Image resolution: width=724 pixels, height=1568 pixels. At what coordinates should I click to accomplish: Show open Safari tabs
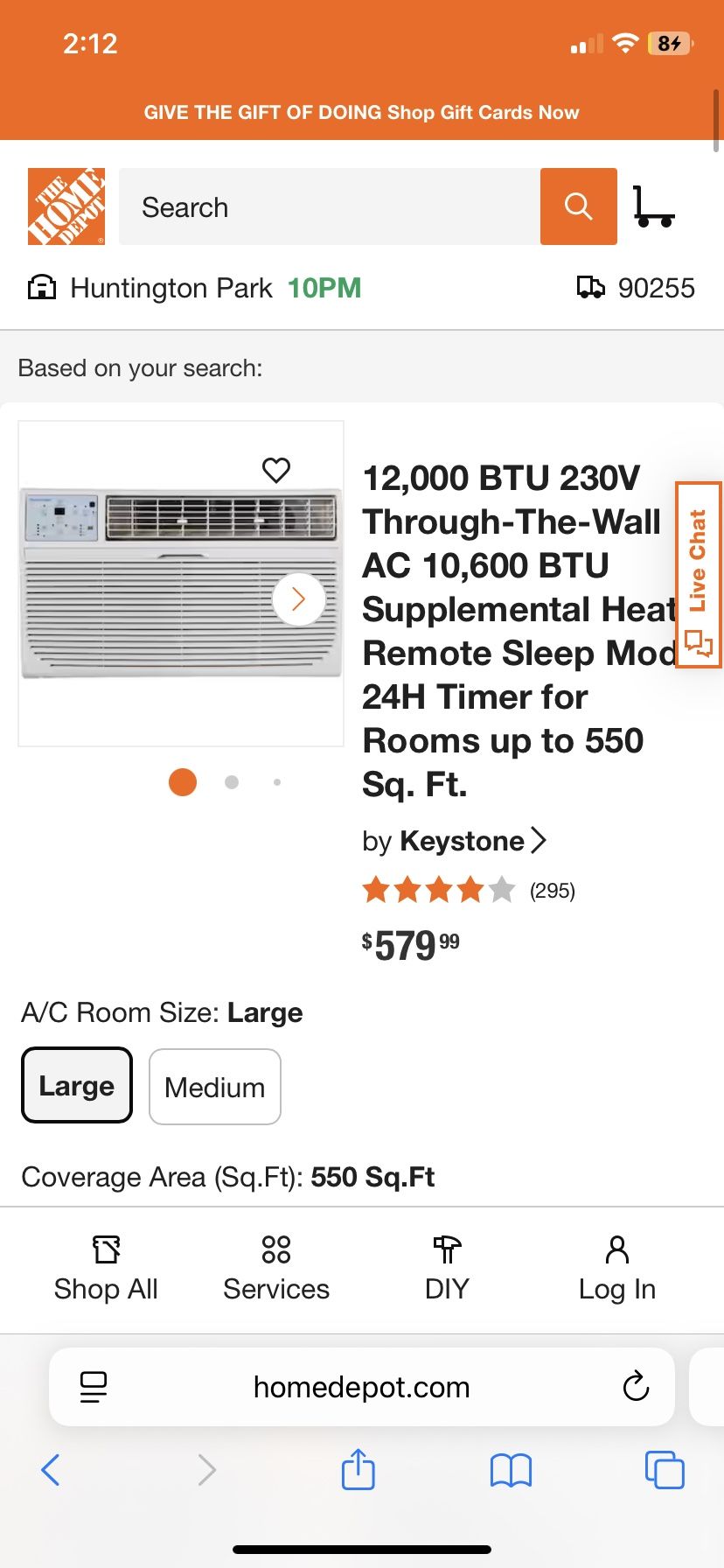coord(664,1469)
